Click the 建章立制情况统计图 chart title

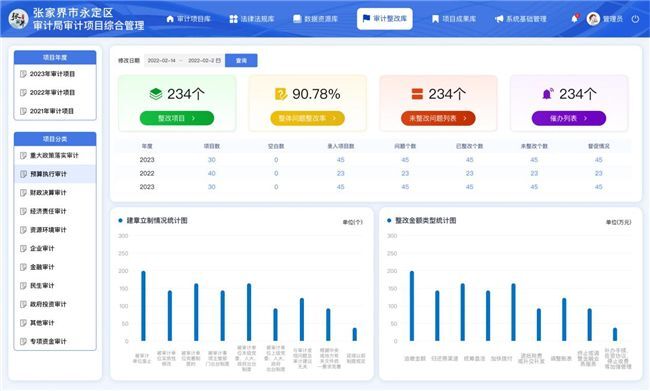(x=157, y=221)
